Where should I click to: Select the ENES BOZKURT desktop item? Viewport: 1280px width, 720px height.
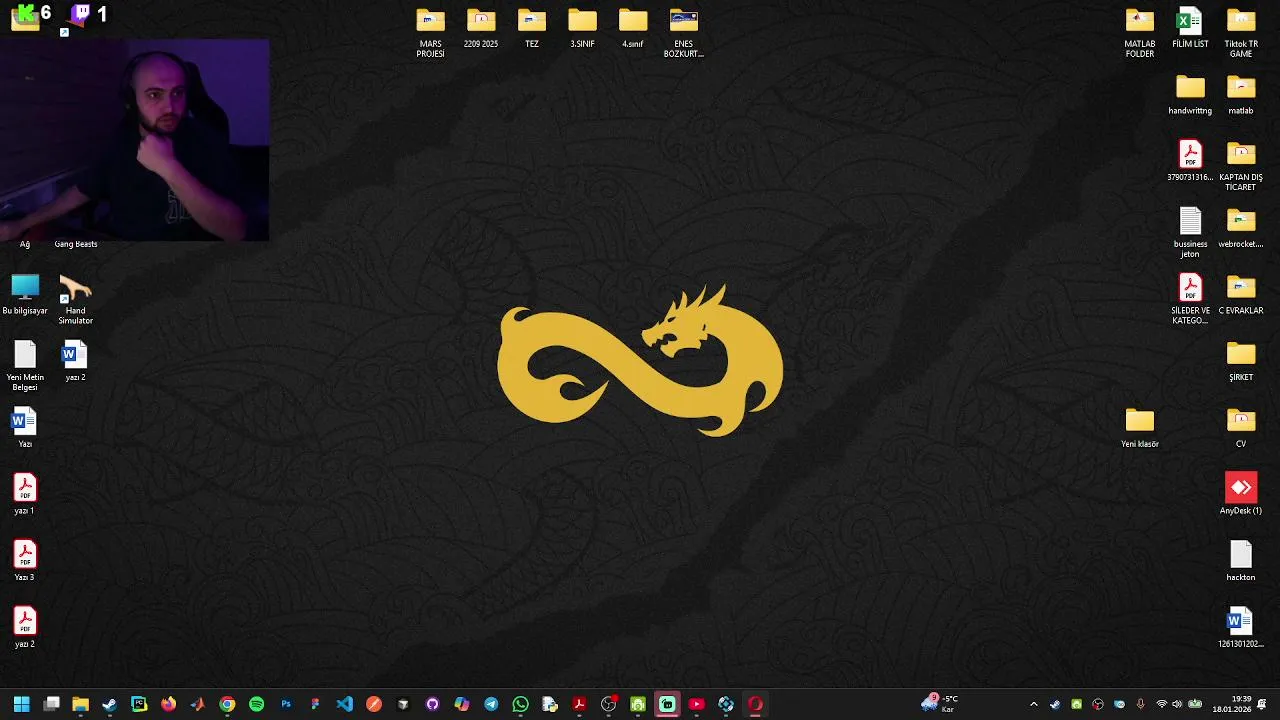pos(684,33)
